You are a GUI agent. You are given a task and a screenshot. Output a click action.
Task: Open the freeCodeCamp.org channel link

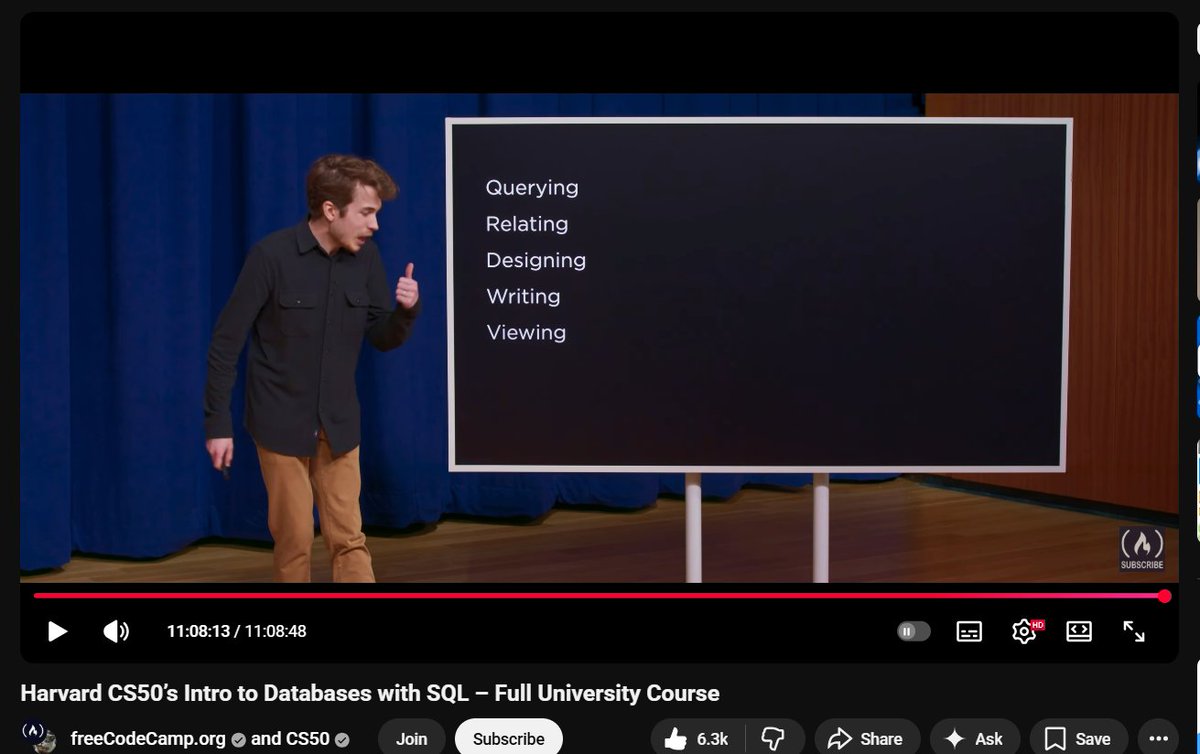tap(148, 739)
